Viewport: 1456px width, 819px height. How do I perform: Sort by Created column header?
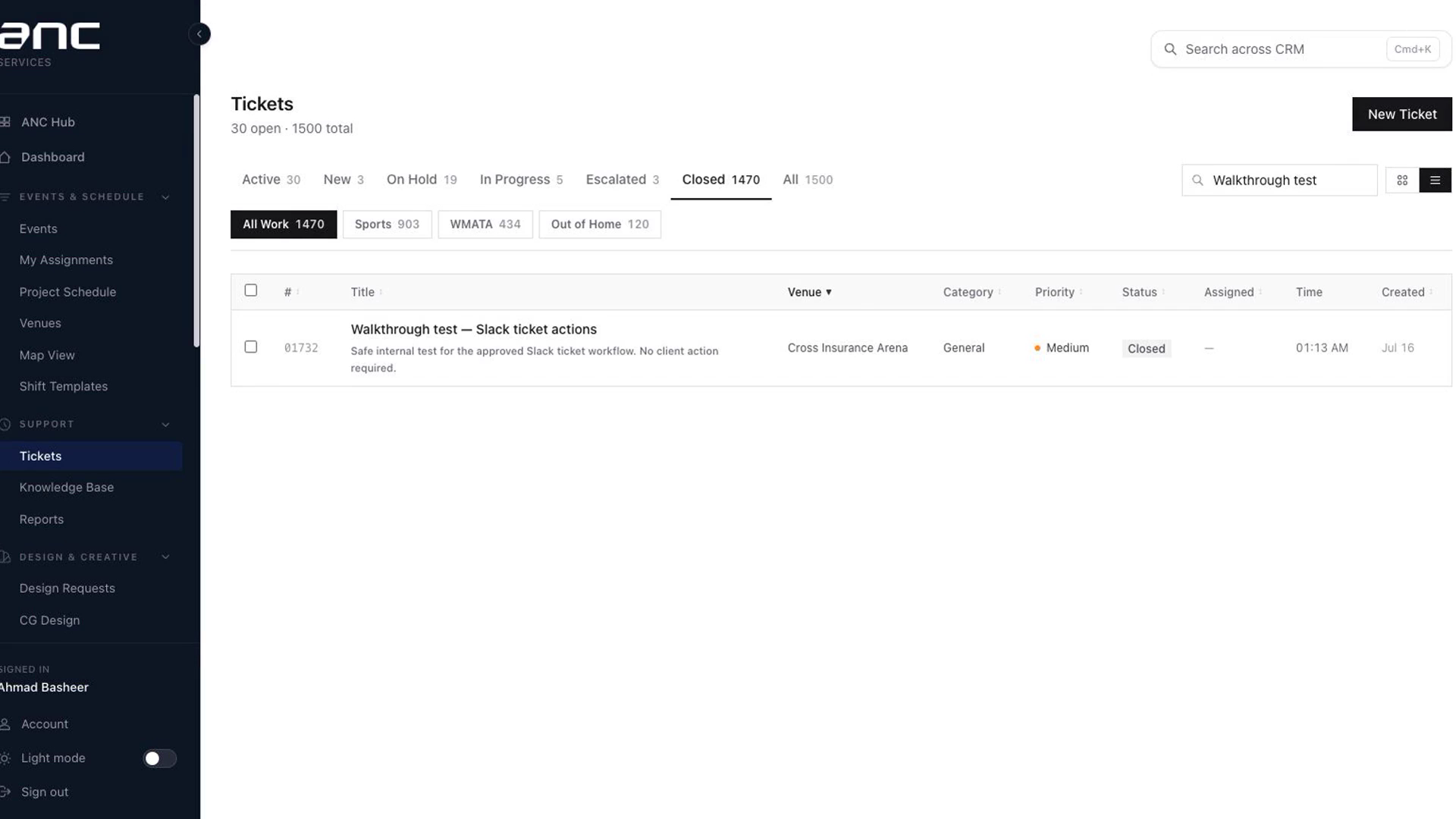point(1407,292)
